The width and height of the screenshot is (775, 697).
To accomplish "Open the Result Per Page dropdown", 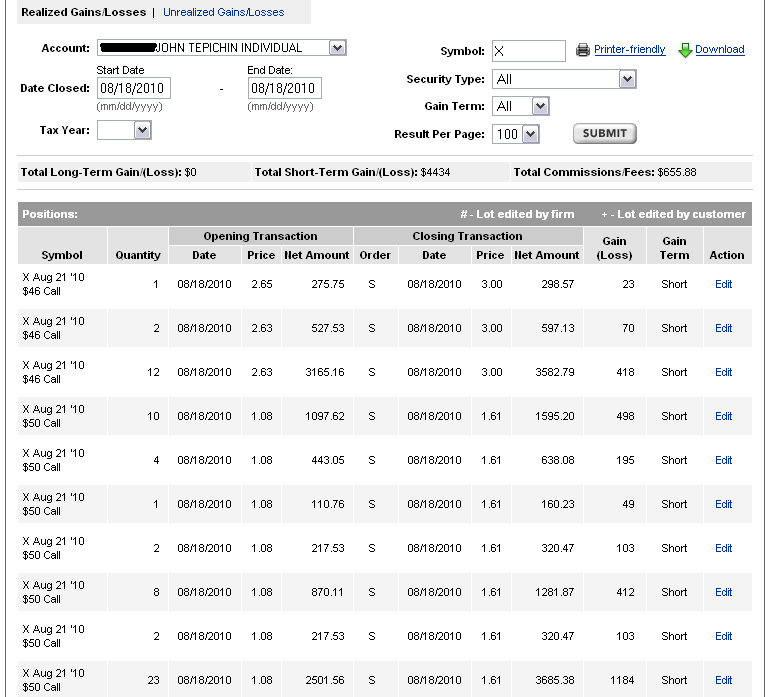I will click(530, 134).
